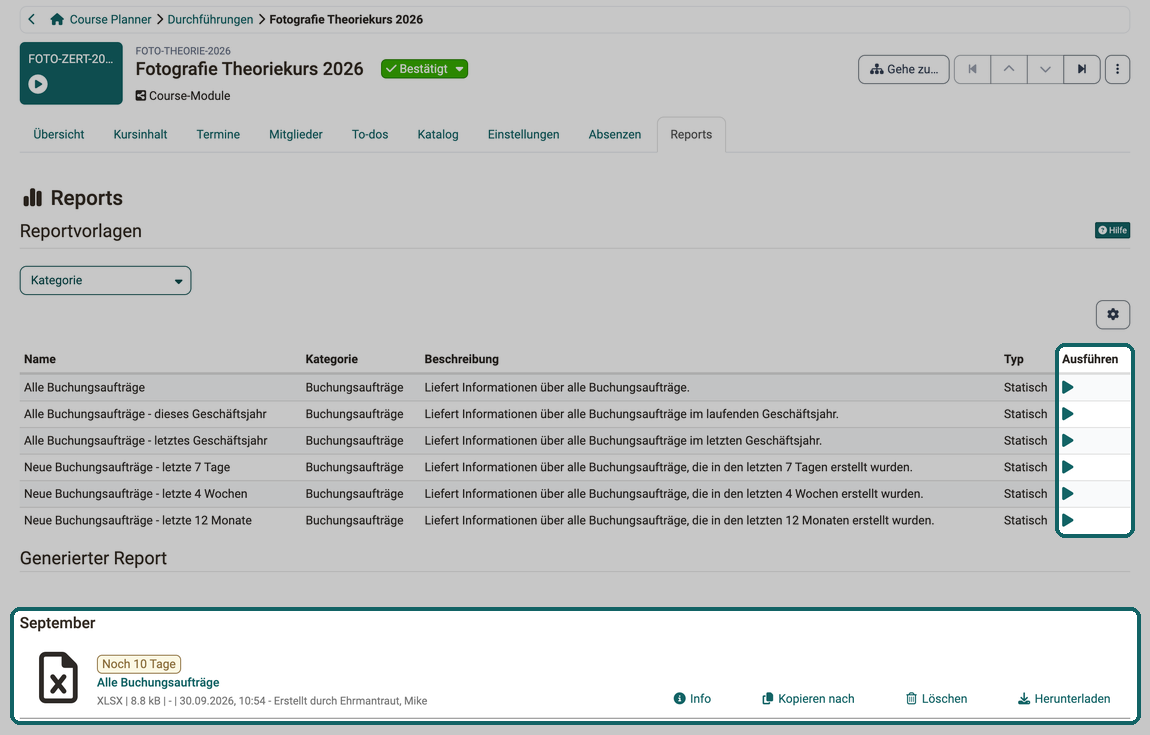Go to previous element up chevron
This screenshot has width=1150, height=735.
coord(1009,69)
